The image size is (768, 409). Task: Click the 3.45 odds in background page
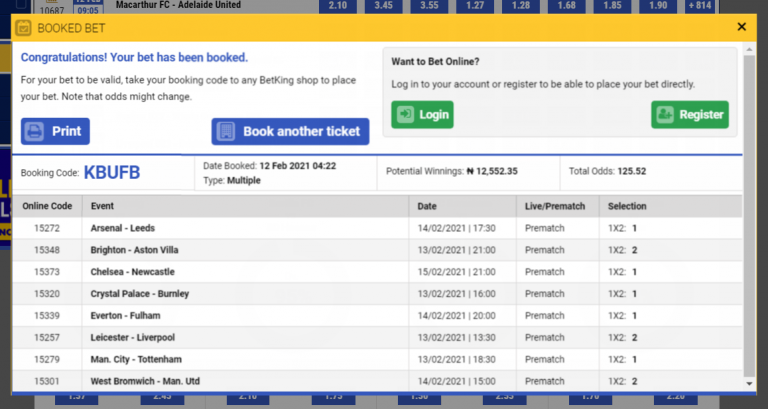pos(383,5)
